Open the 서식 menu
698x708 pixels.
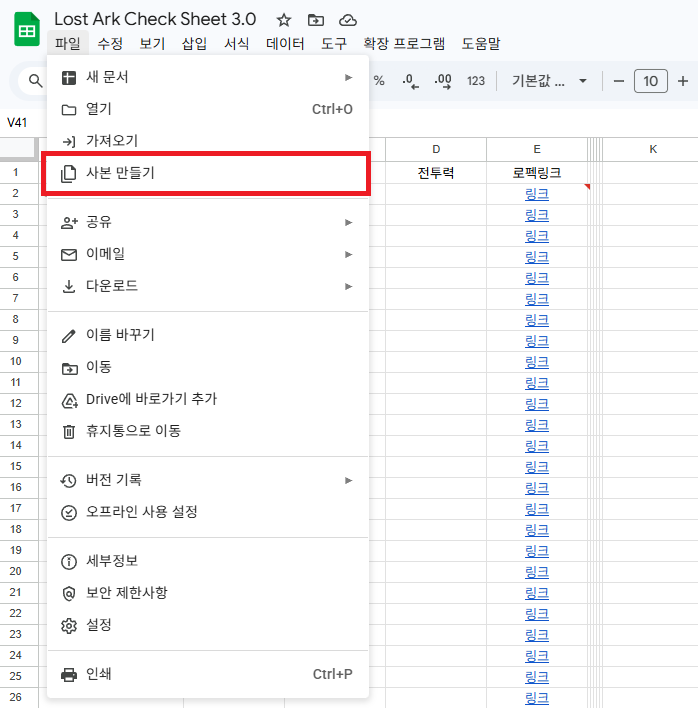pyautogui.click(x=237, y=44)
